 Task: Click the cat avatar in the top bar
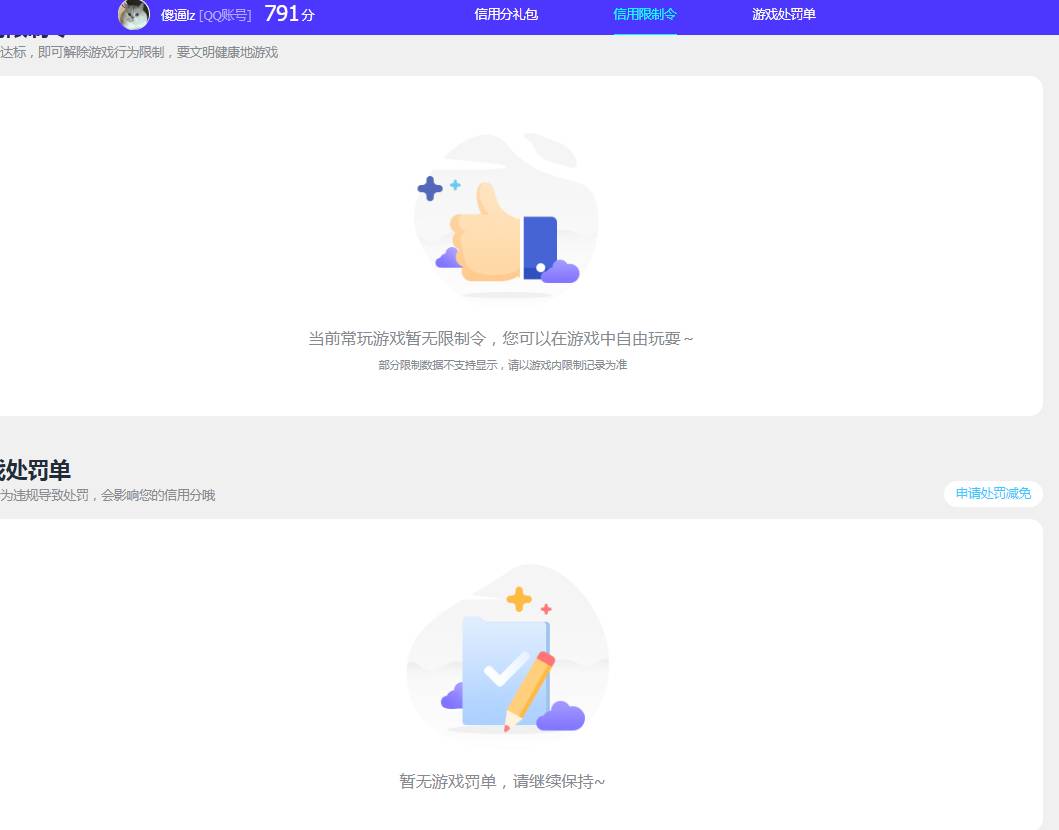tap(134, 15)
